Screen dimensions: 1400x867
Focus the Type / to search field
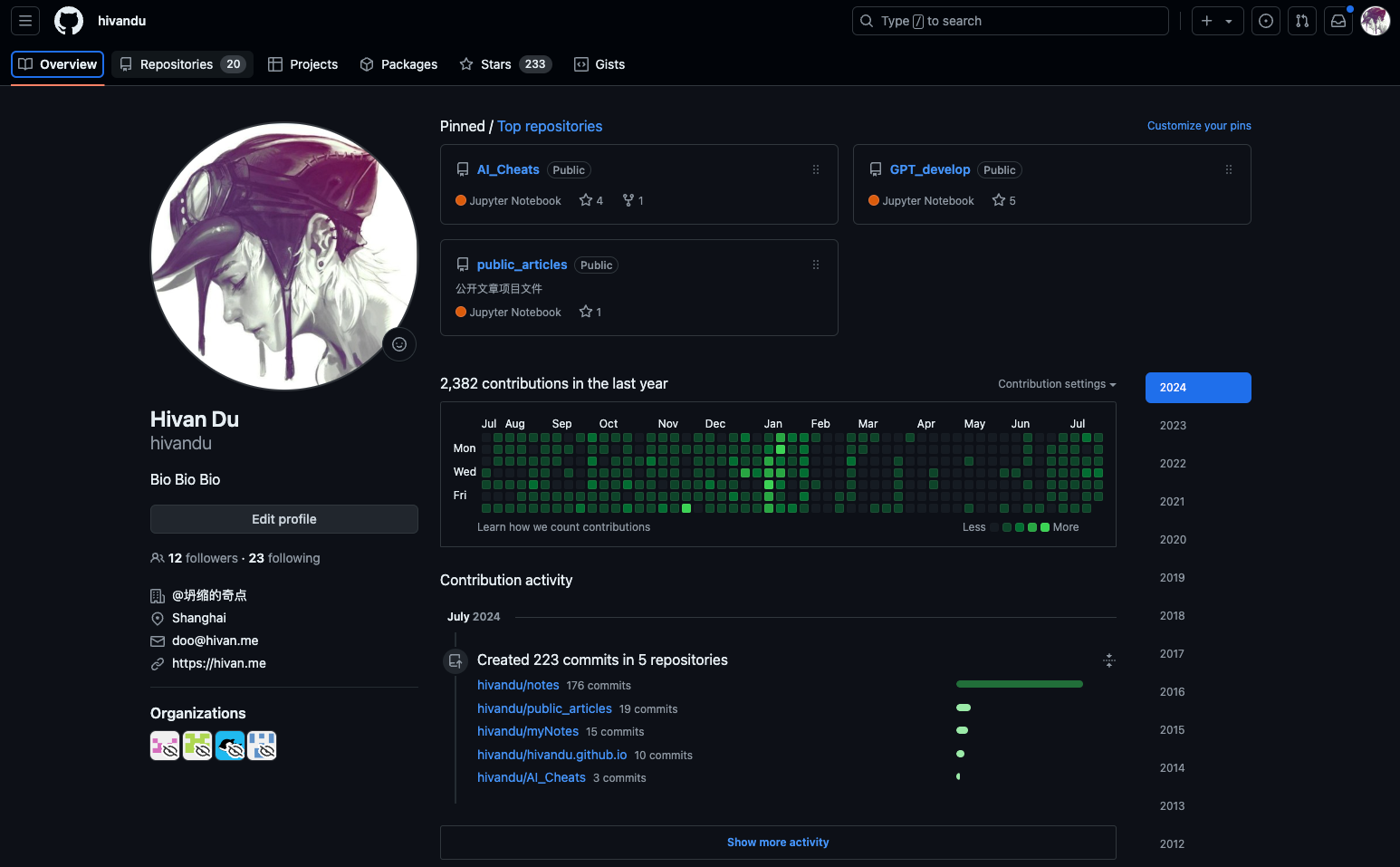pos(1011,21)
